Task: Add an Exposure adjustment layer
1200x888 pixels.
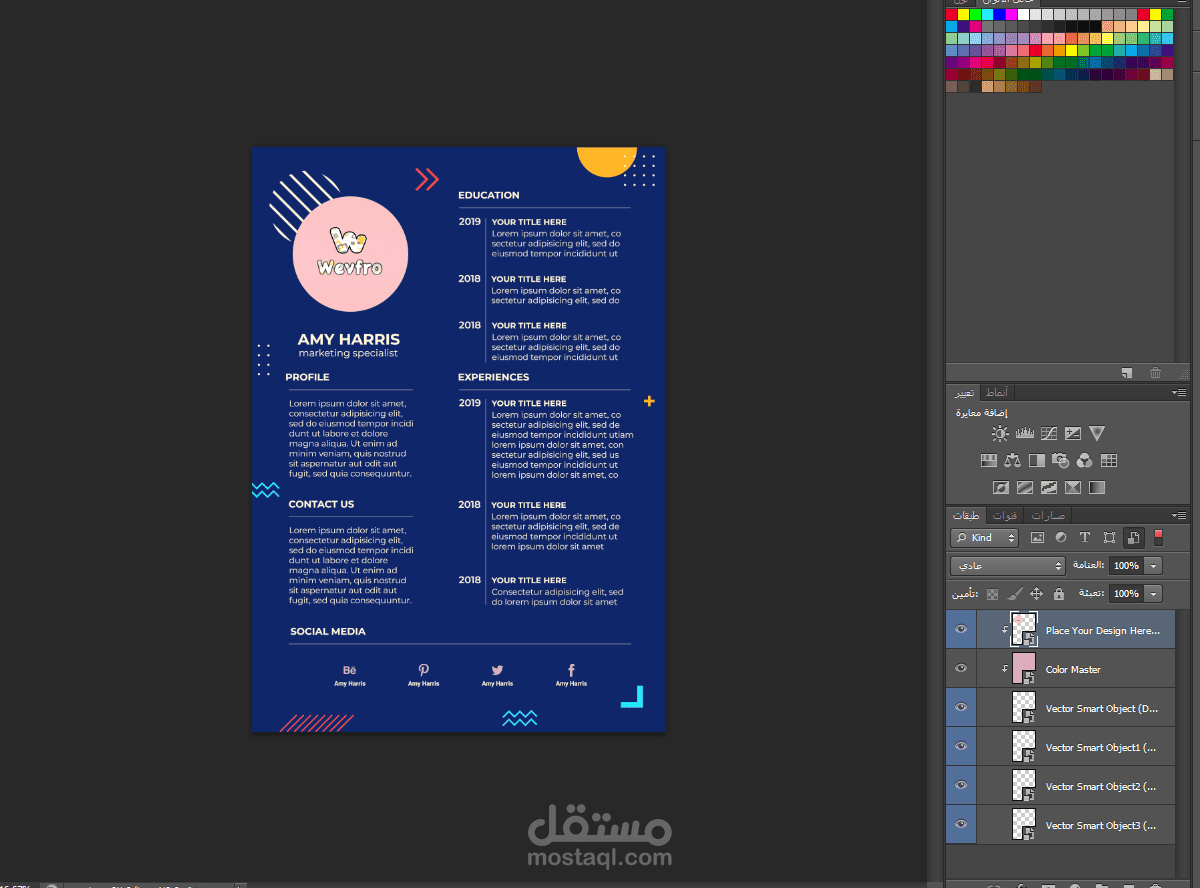Action: tap(1073, 433)
